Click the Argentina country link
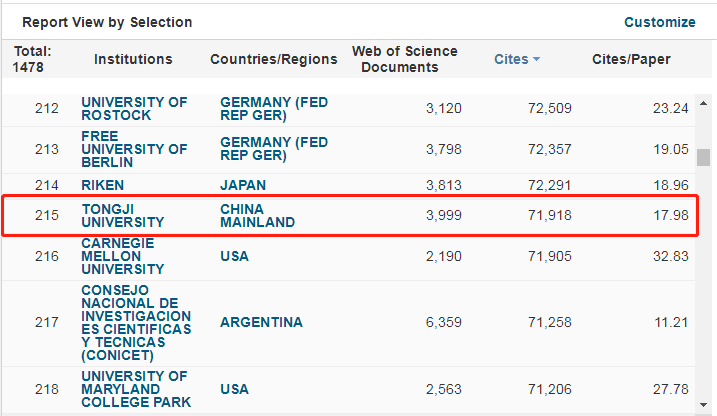This screenshot has height=416, width=717. click(x=262, y=322)
